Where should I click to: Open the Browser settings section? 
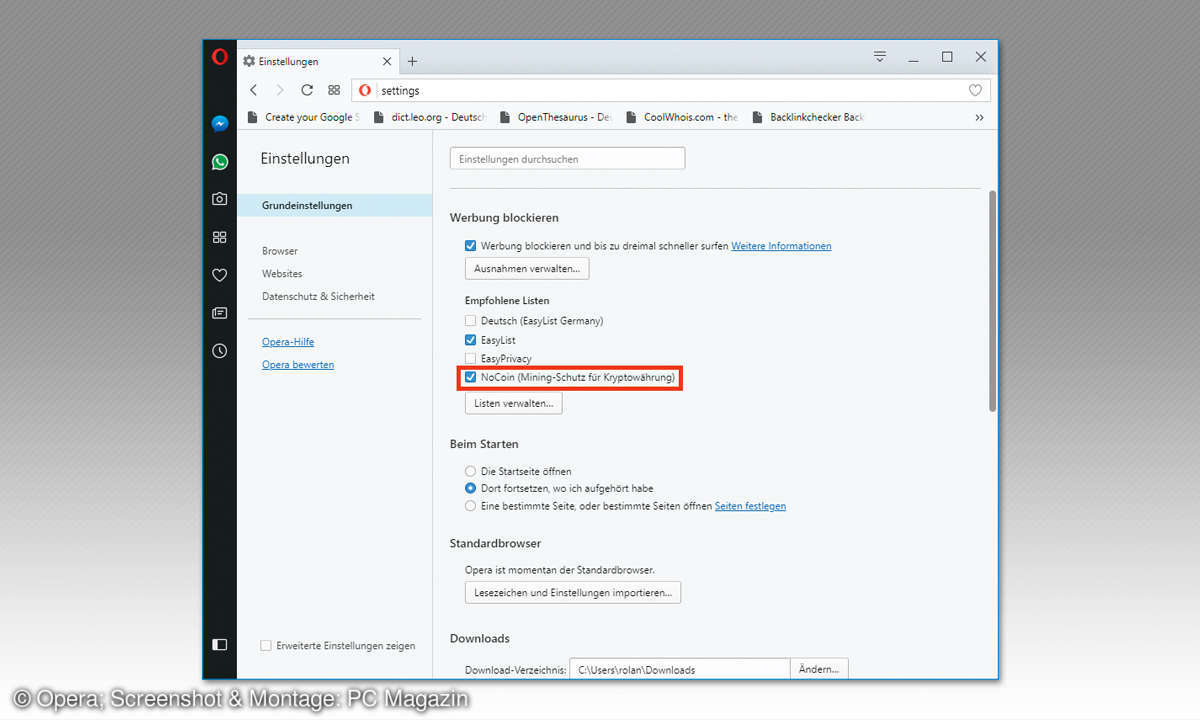(280, 251)
